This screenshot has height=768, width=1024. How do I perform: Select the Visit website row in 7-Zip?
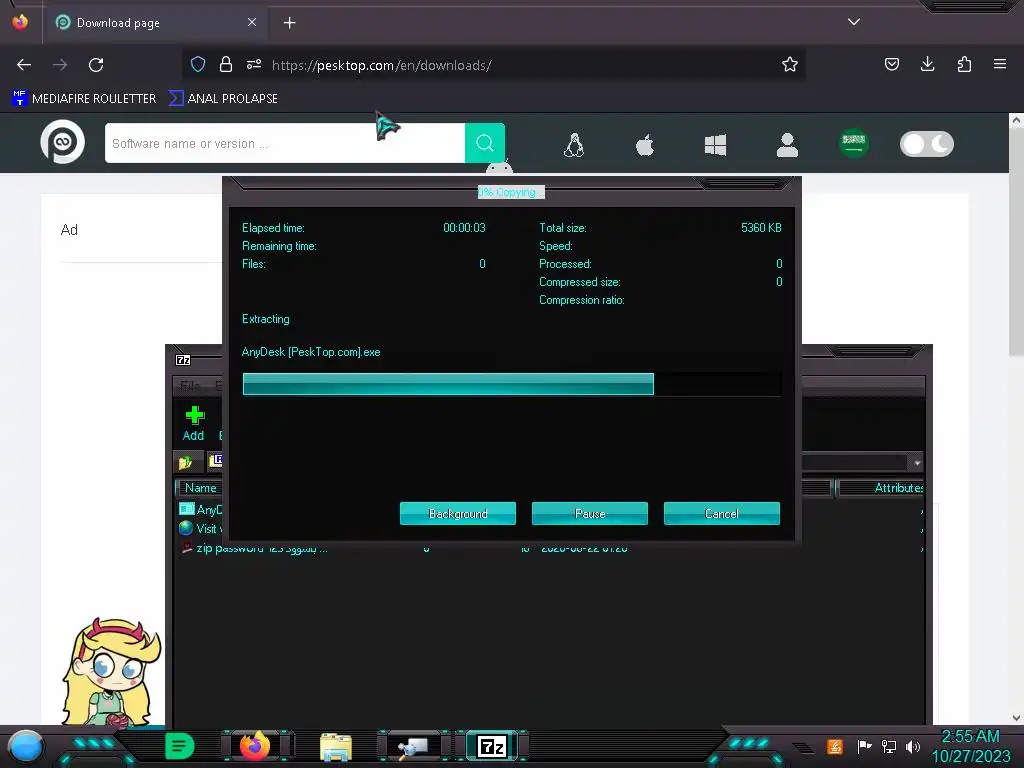click(200, 528)
